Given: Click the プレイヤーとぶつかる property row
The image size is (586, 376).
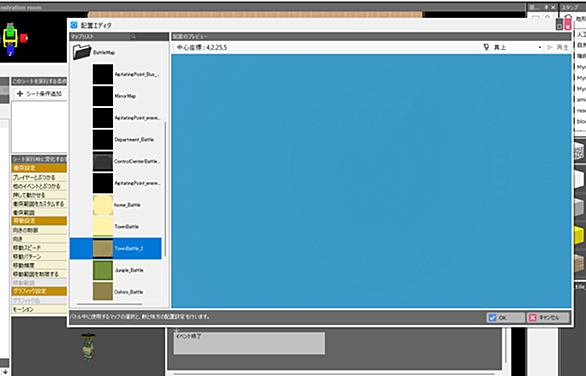Looking at the screenshot, I should [39, 177].
